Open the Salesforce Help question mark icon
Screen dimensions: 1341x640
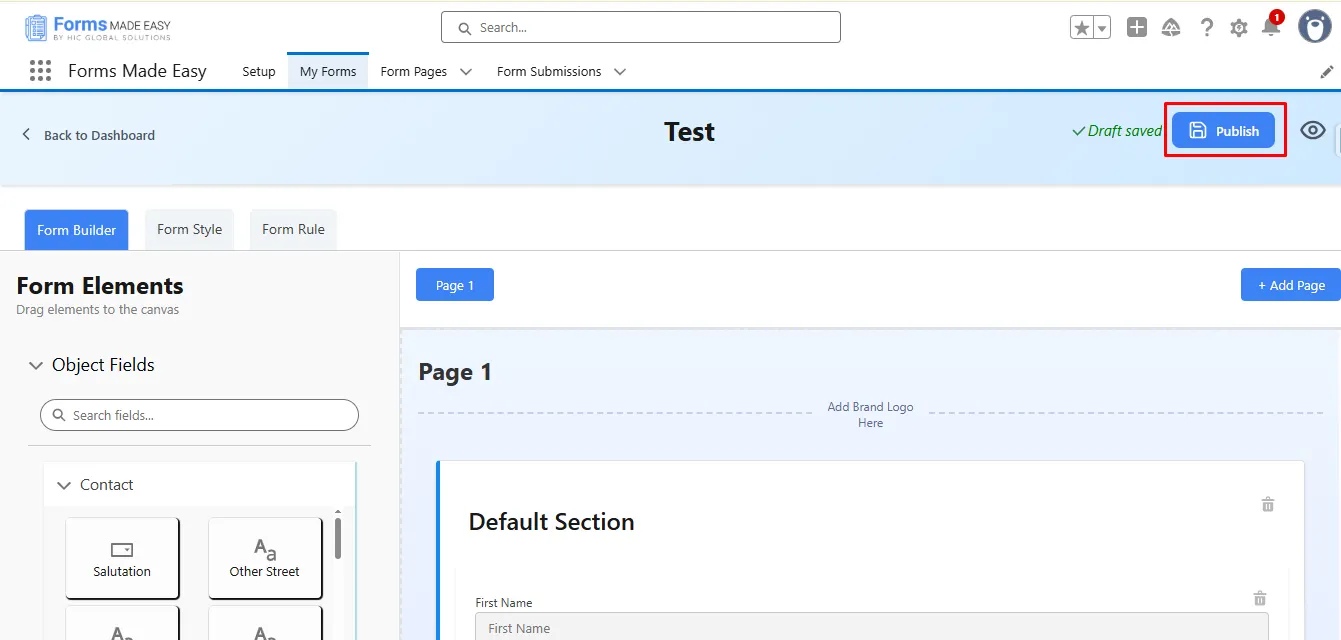tap(1207, 28)
